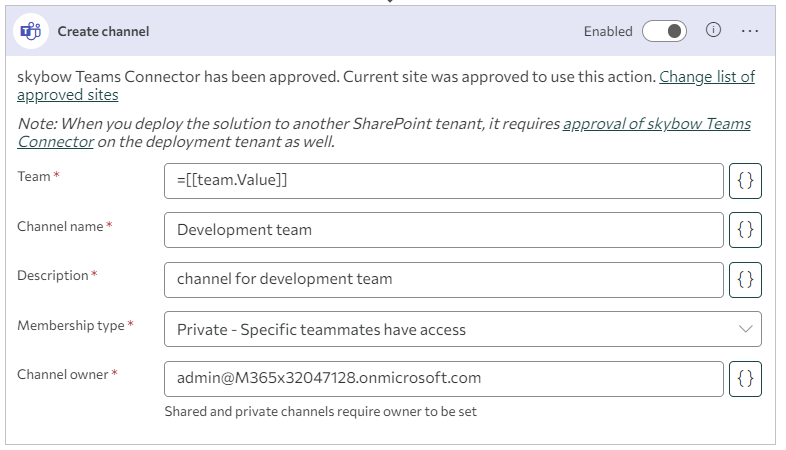
Task: Focus the Channel owner email field
Action: [x=444, y=378]
